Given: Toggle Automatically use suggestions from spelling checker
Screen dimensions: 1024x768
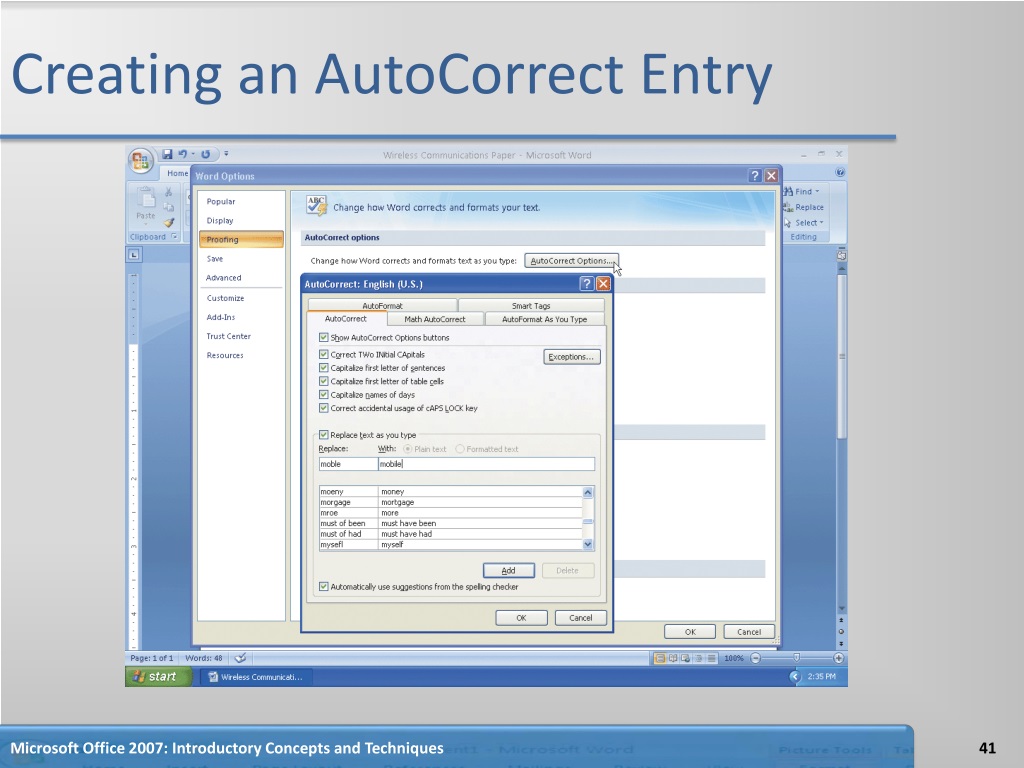Looking at the screenshot, I should 323,586.
